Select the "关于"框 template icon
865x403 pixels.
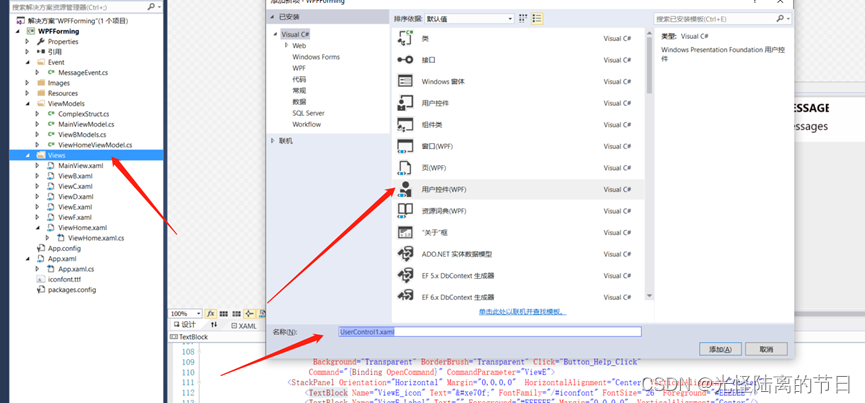(405, 232)
